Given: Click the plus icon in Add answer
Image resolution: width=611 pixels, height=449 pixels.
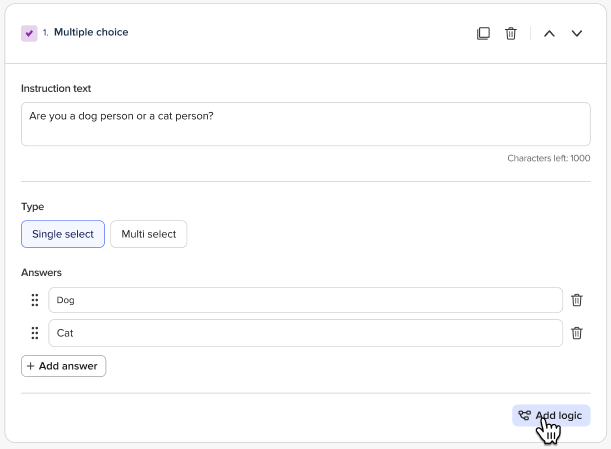Looking at the screenshot, I should [x=30, y=366].
